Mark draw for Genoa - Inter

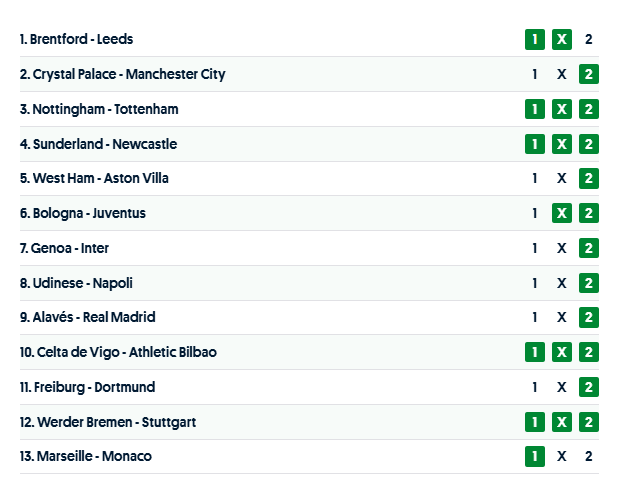[x=562, y=248]
